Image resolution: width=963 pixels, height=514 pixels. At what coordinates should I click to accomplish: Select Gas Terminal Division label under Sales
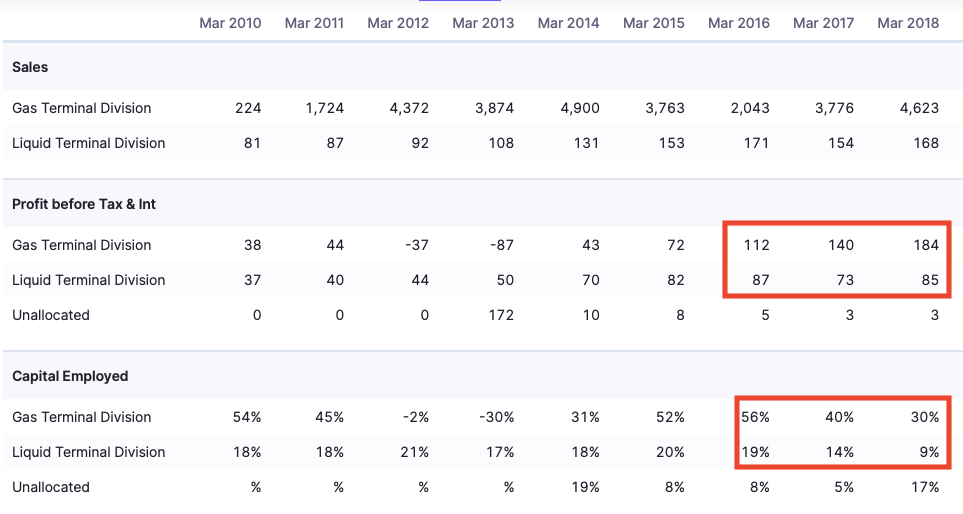click(82, 108)
